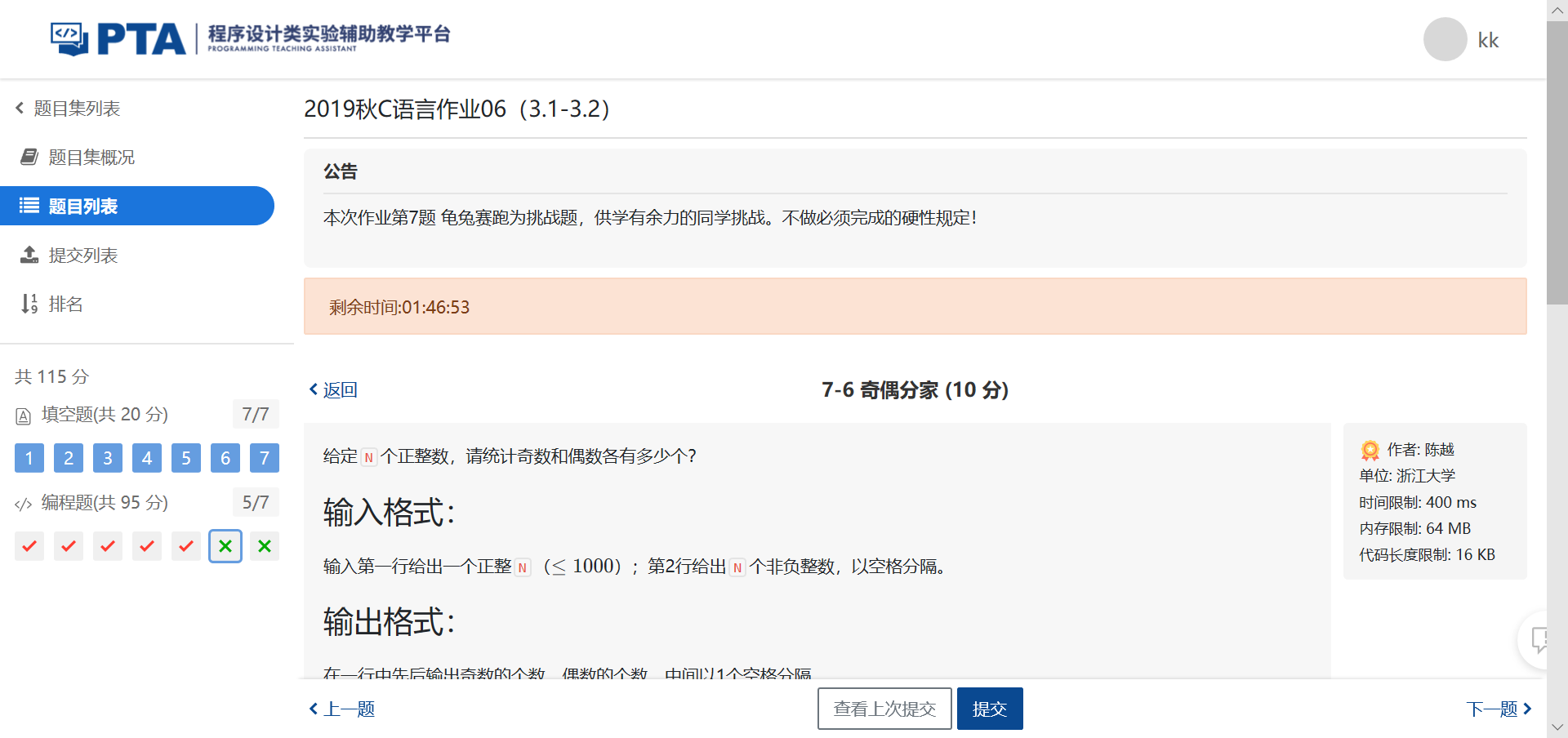Click the 7/7 score badge

pyautogui.click(x=256, y=414)
